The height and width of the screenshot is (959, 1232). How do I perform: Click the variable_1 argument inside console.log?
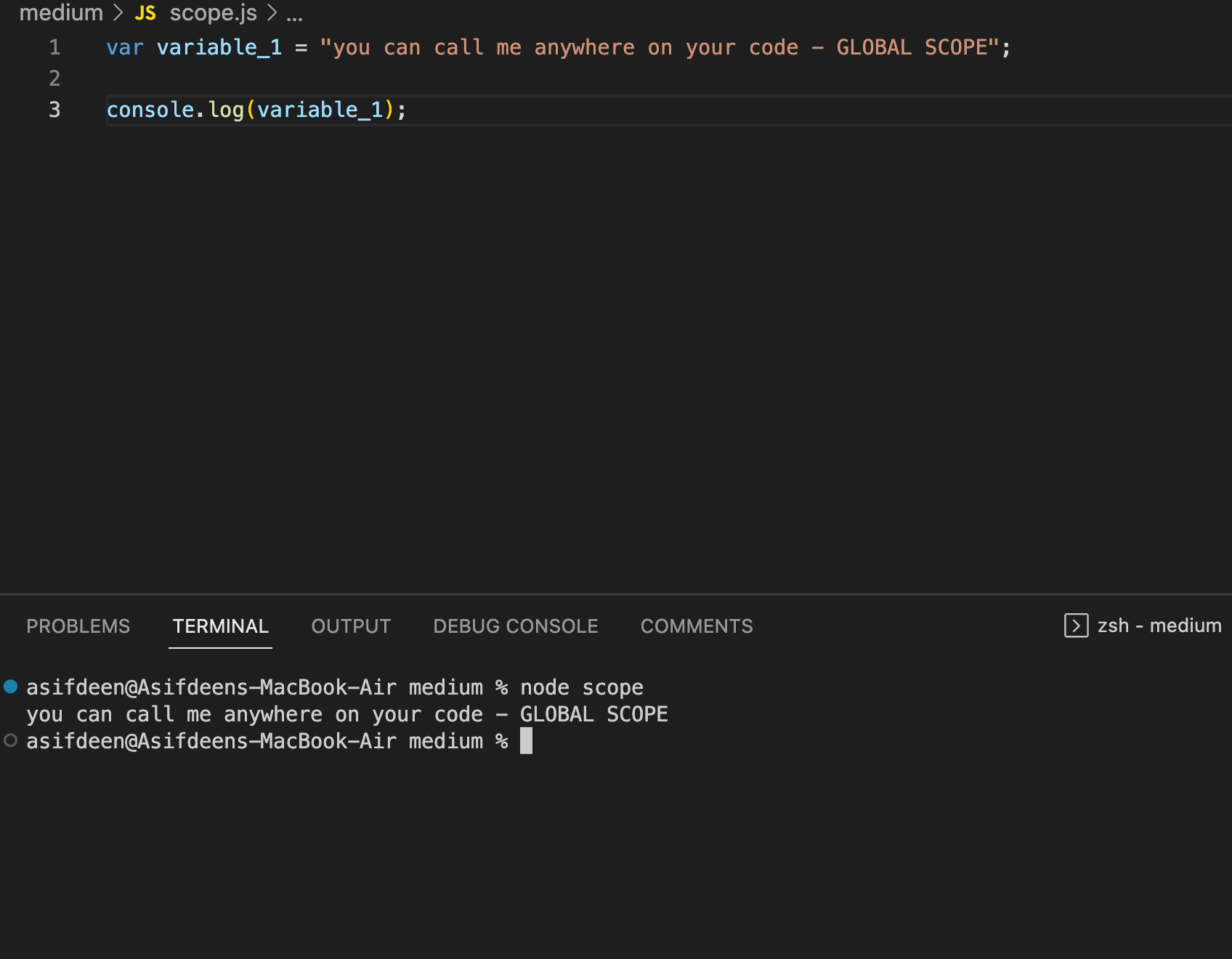click(320, 110)
